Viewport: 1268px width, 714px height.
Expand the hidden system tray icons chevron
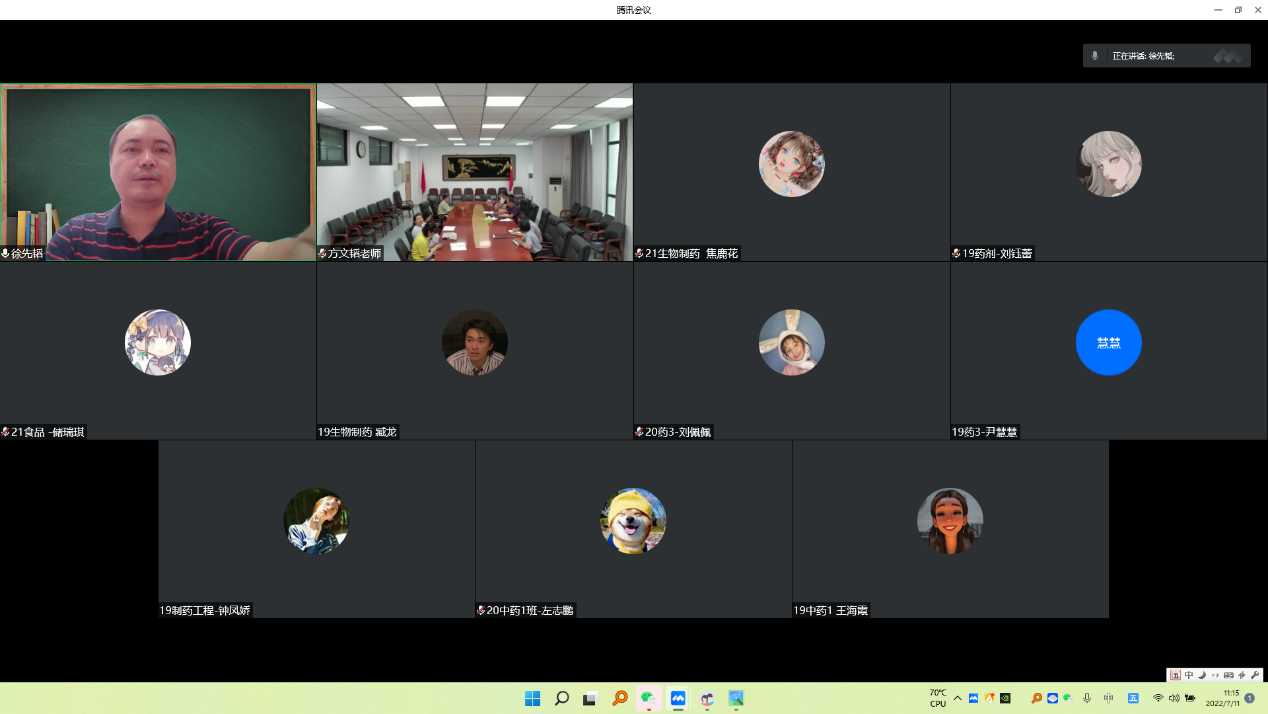(x=957, y=698)
